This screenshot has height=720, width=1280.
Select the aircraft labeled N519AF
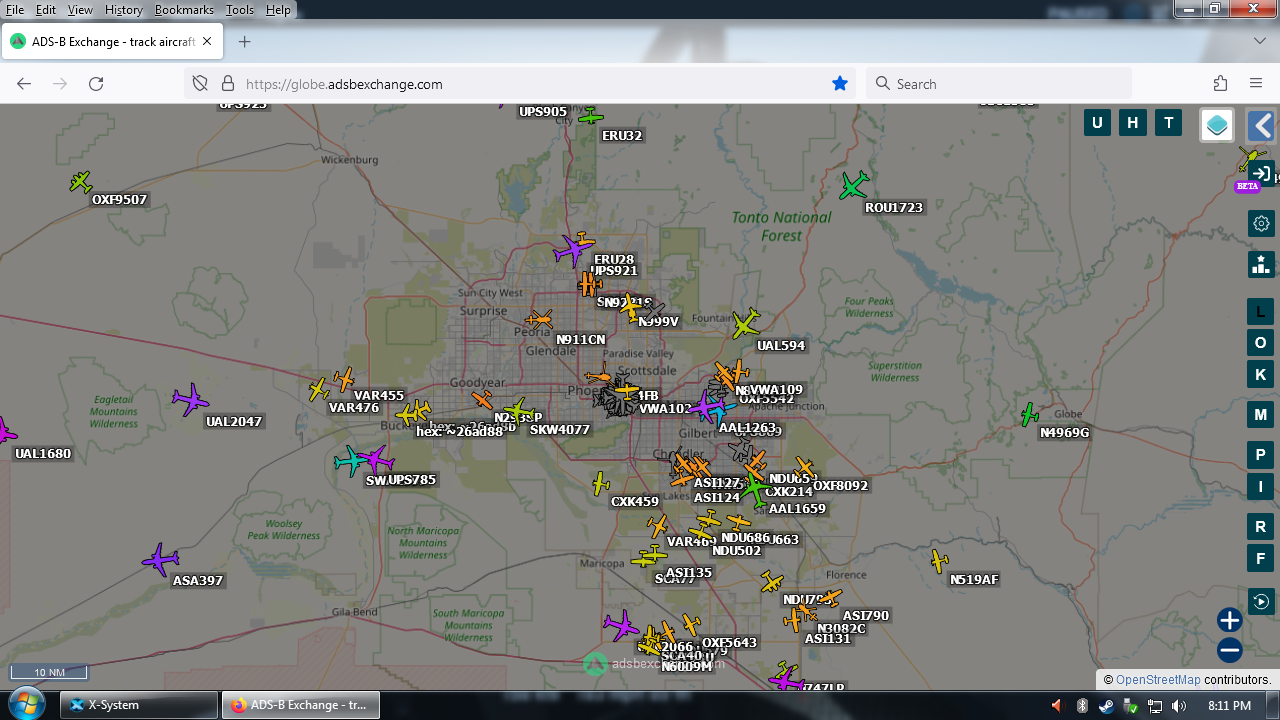pyautogui.click(x=939, y=561)
